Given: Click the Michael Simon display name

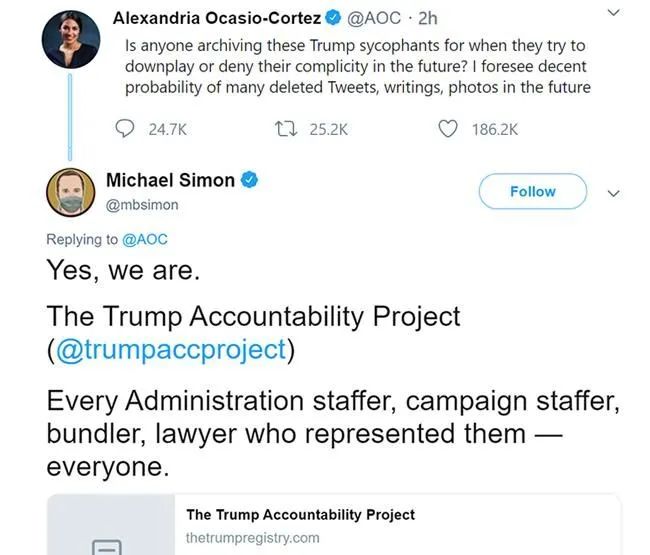Looking at the screenshot, I should tap(170, 181).
